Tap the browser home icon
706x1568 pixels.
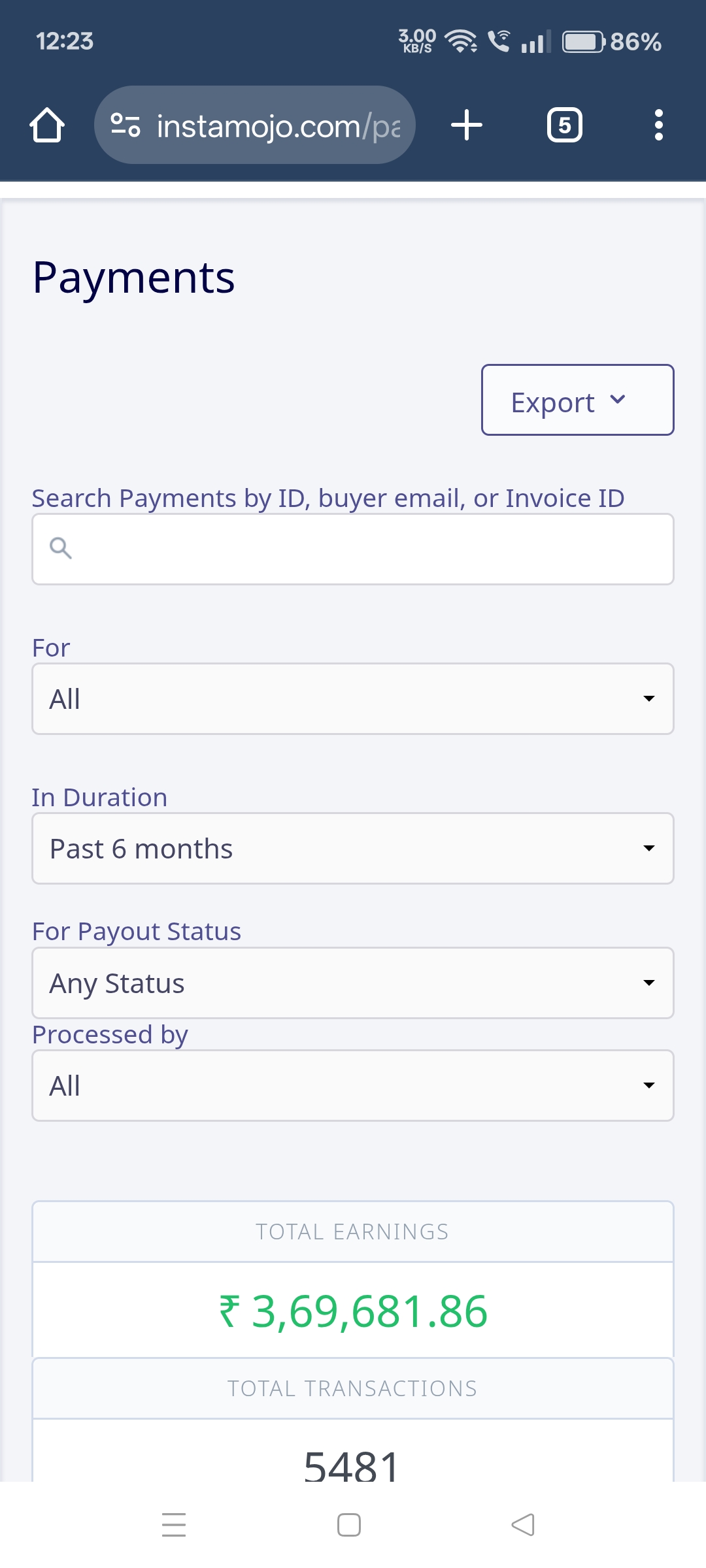pyautogui.click(x=47, y=125)
